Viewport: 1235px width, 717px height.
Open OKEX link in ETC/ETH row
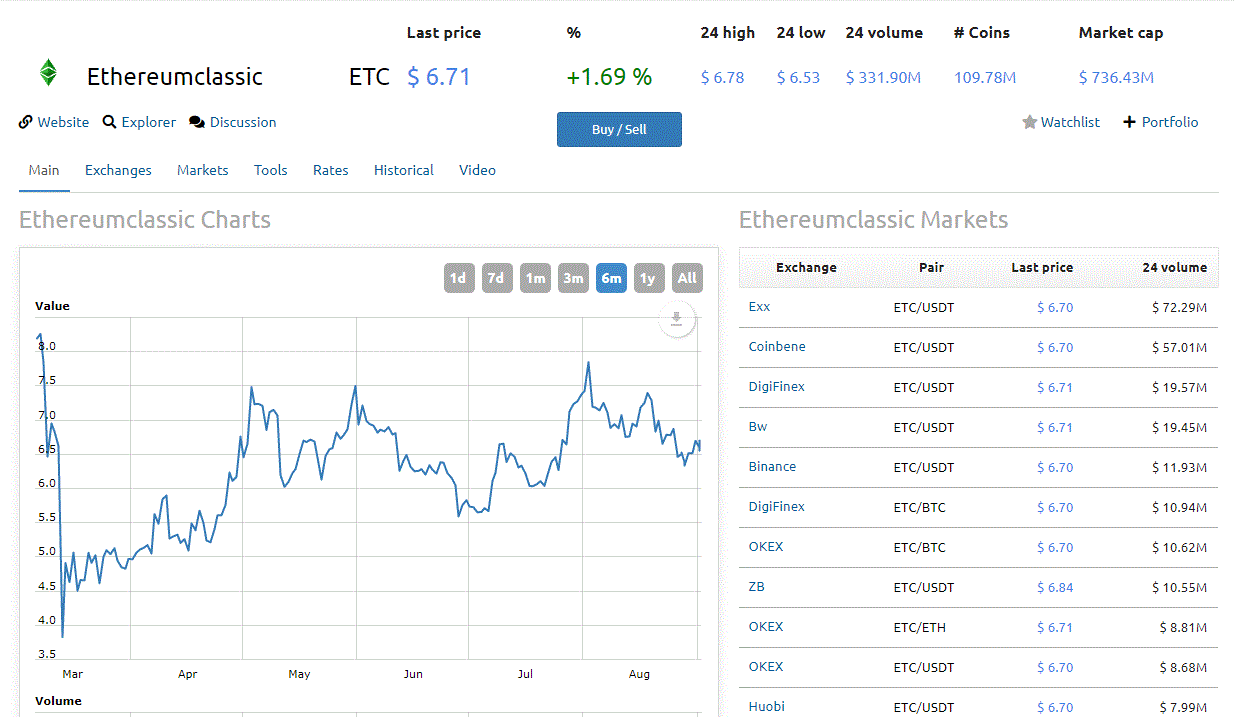[766, 627]
